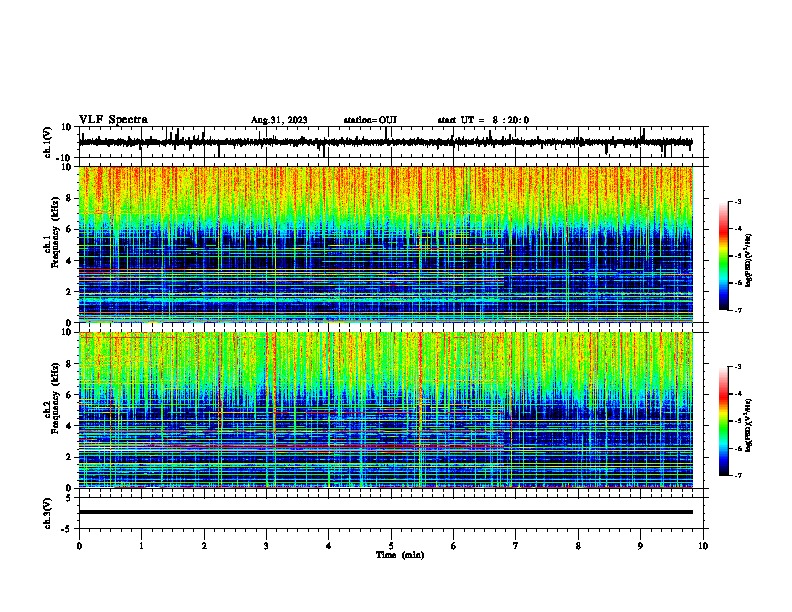Click the "-7" tick on ch.1 color bar

click(x=737, y=310)
